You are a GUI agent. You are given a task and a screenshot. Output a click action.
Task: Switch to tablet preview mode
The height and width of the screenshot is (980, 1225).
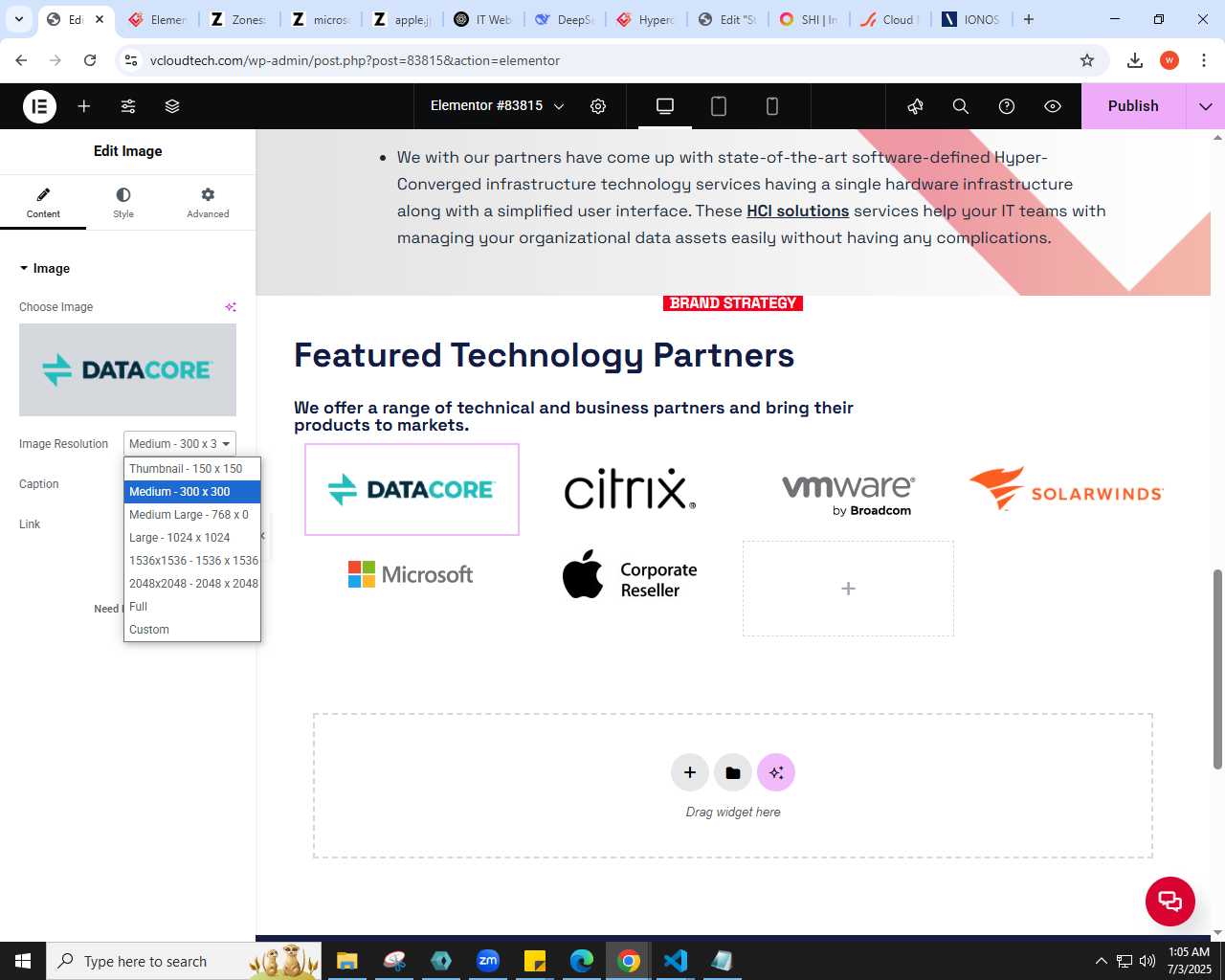719,106
